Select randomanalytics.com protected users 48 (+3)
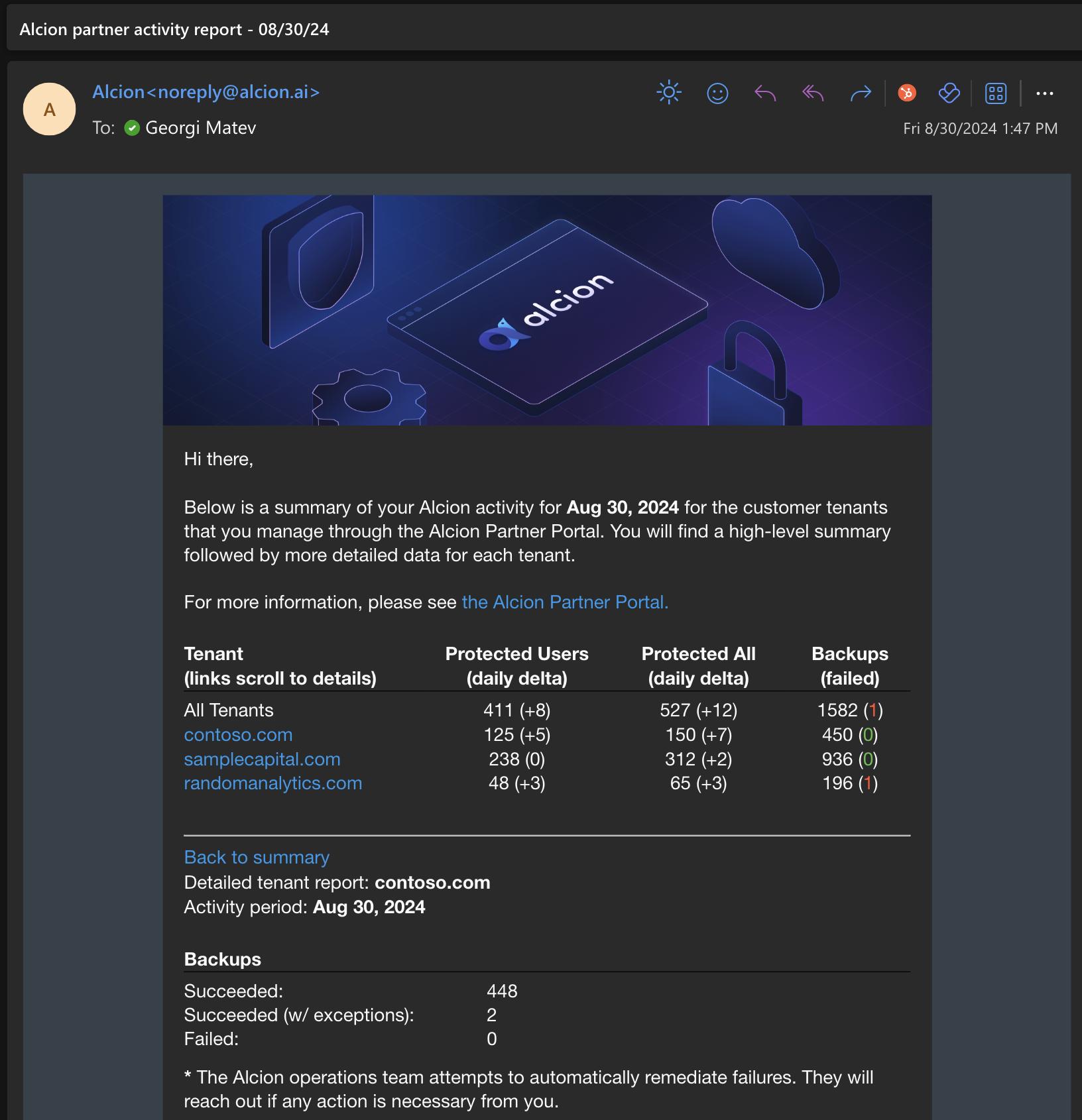 517,783
